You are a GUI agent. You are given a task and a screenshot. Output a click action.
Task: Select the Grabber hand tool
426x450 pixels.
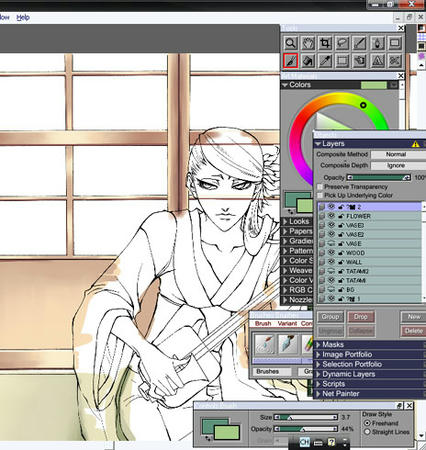[308, 43]
